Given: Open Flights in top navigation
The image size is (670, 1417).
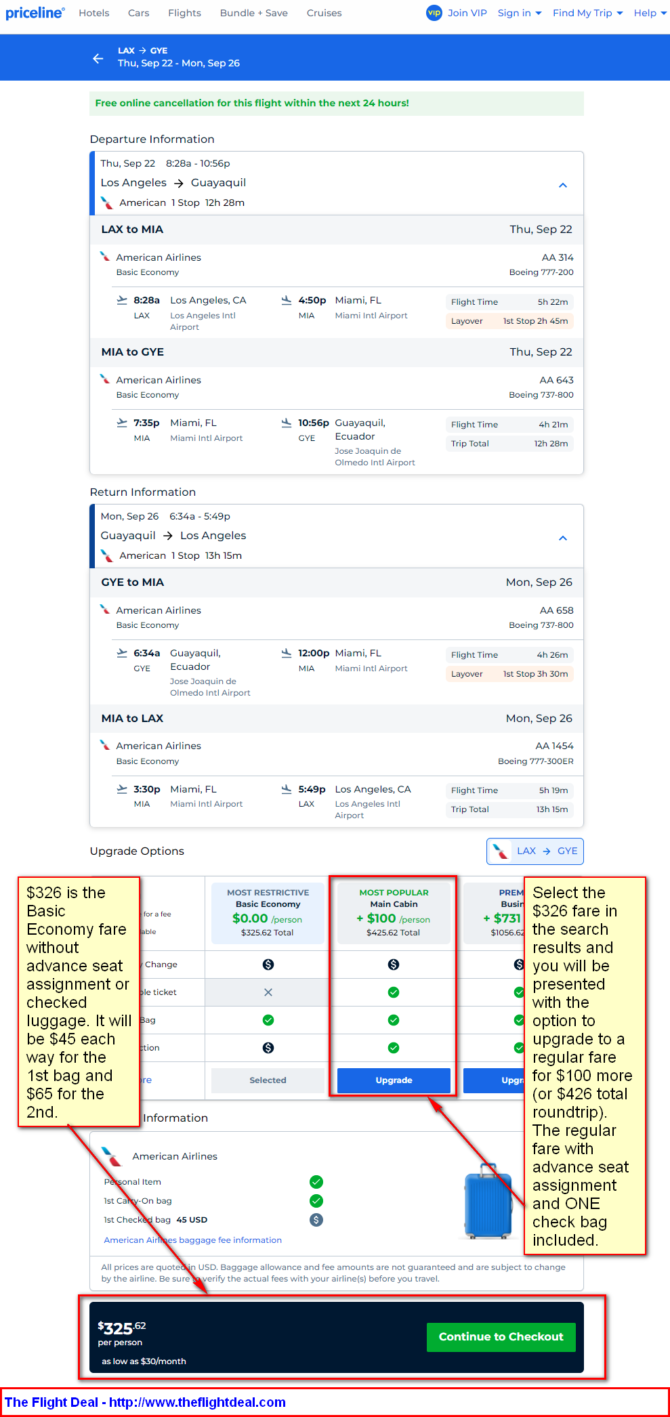Looking at the screenshot, I should click(185, 13).
